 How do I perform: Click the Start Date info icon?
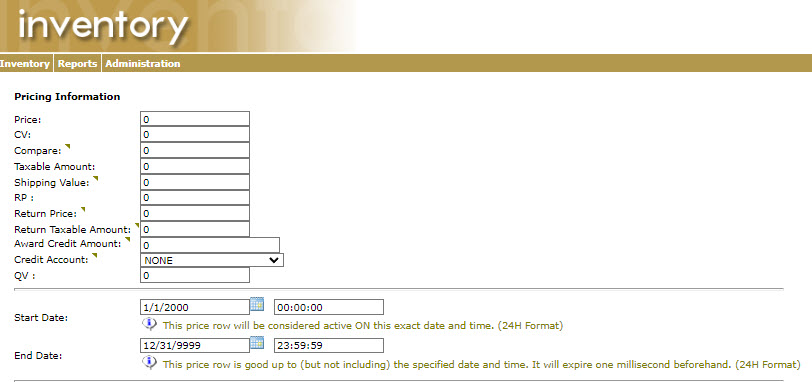(149, 325)
